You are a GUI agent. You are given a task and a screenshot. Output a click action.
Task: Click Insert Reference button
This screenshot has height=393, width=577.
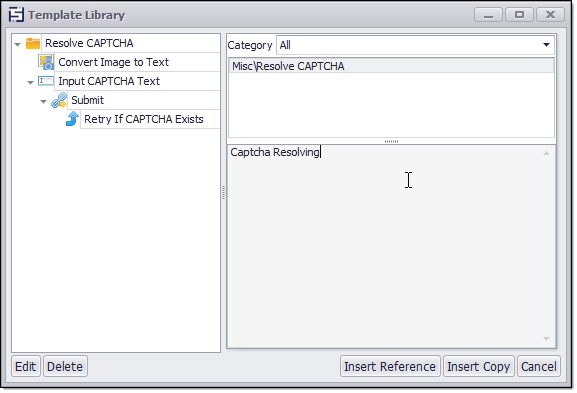[390, 366]
